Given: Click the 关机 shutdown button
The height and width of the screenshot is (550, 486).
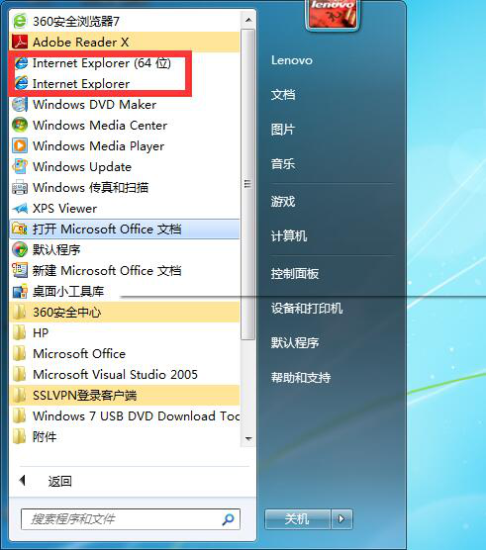Looking at the screenshot, I should coord(298,518).
